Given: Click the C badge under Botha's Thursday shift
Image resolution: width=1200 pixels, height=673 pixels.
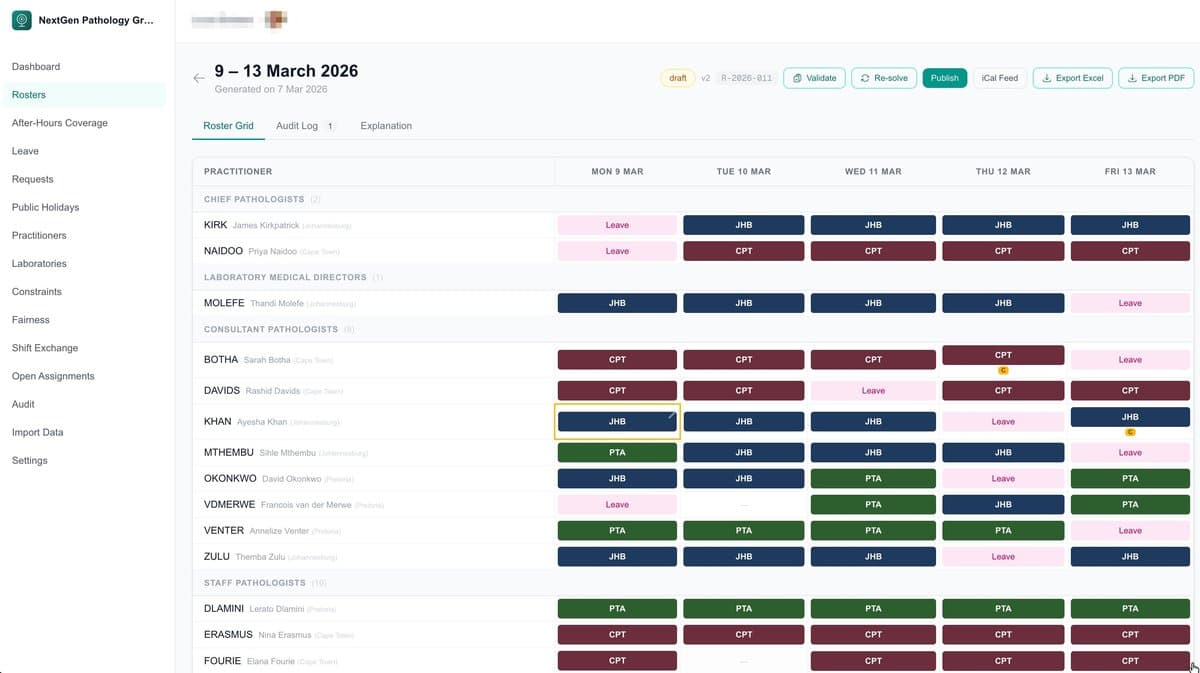Looking at the screenshot, I should click(x=1003, y=371).
